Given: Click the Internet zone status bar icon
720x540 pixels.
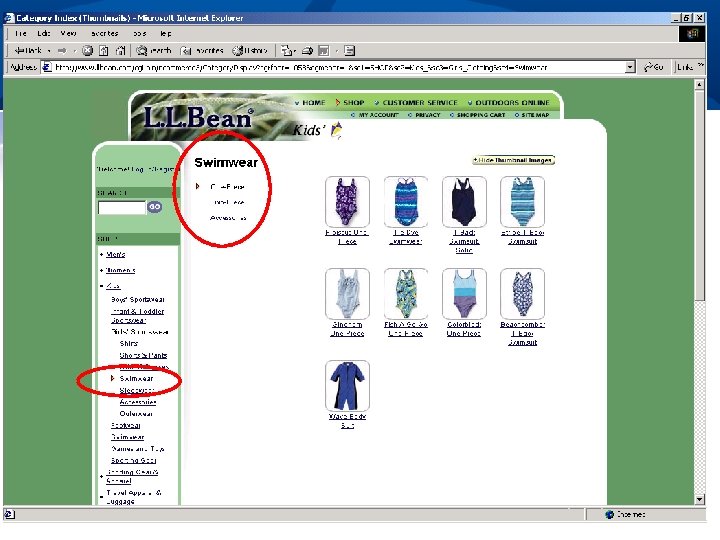Looking at the screenshot, I should click(609, 514).
